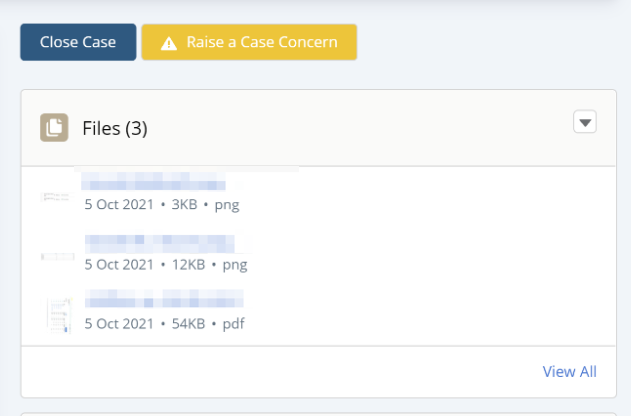Click the pdf file type label
631x416 pixels.
pos(233,324)
